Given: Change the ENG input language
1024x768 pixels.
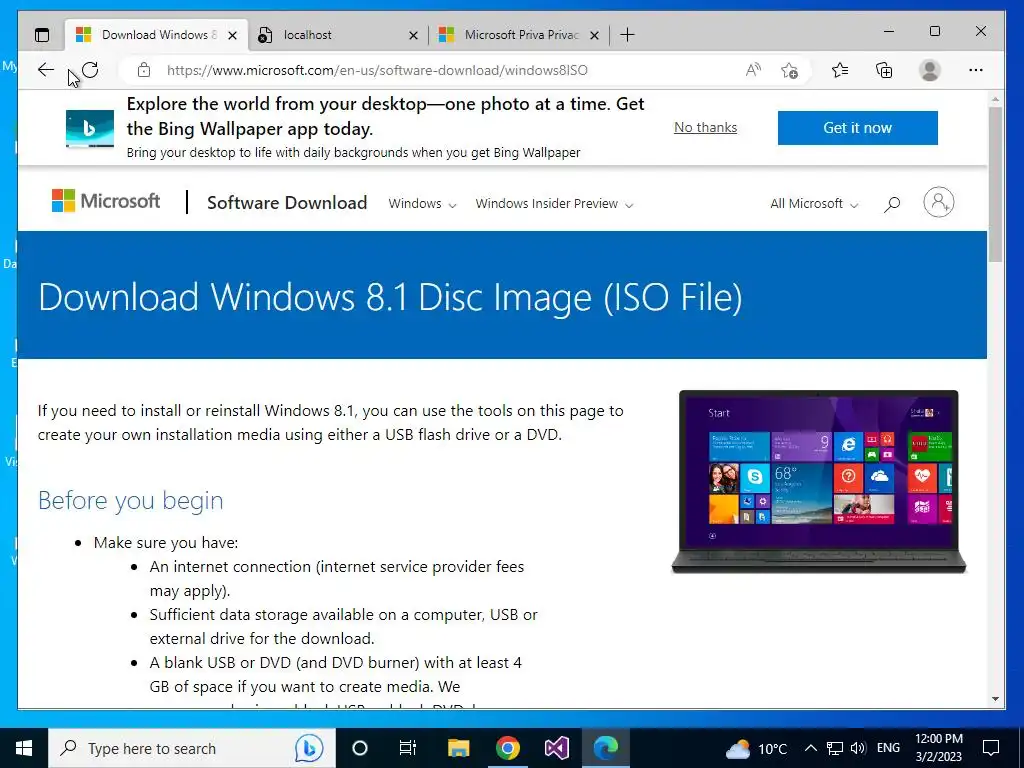Looking at the screenshot, I should click(888, 748).
